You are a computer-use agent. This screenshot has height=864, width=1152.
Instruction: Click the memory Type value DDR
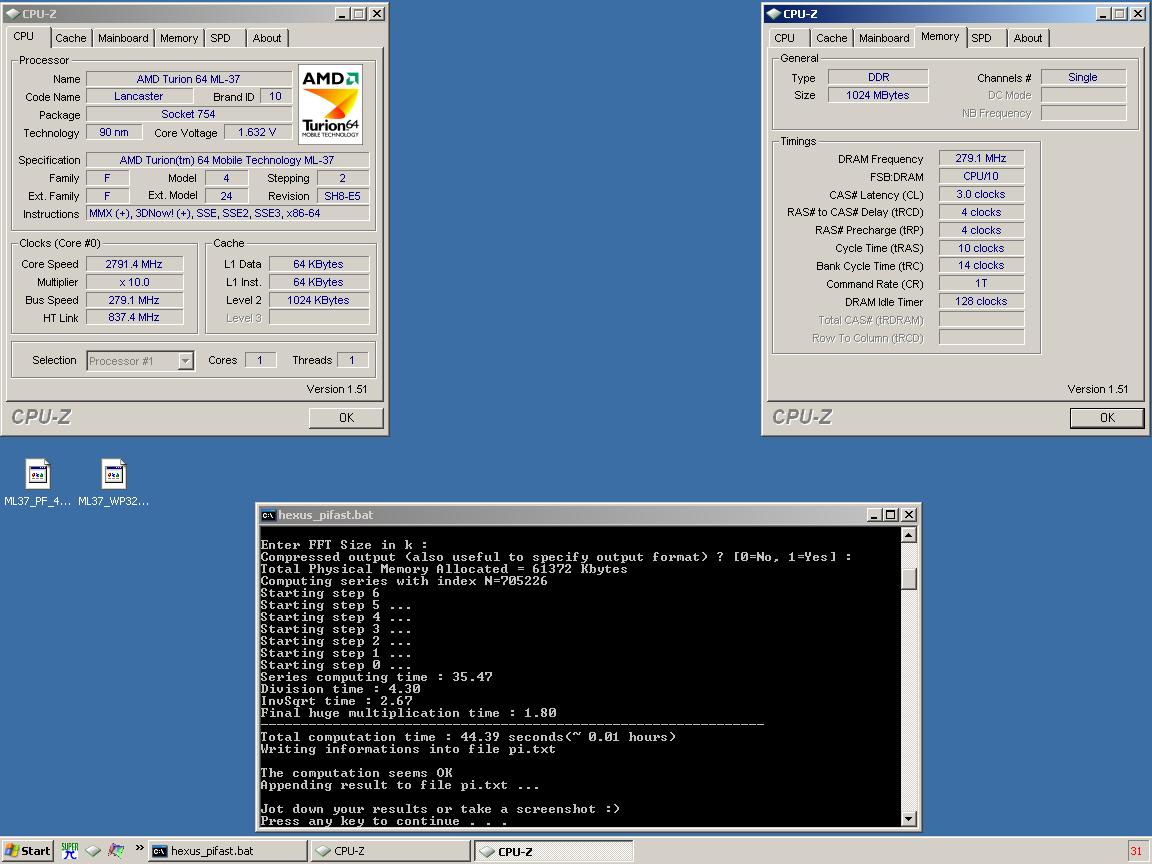coord(879,77)
